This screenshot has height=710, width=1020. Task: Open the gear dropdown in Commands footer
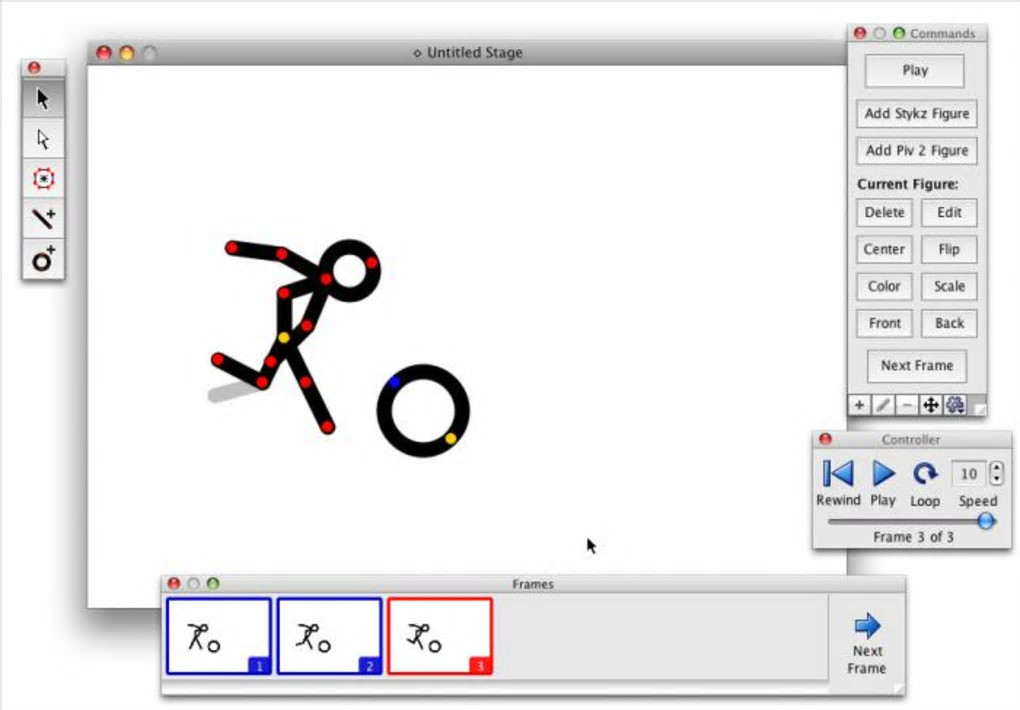click(x=955, y=405)
